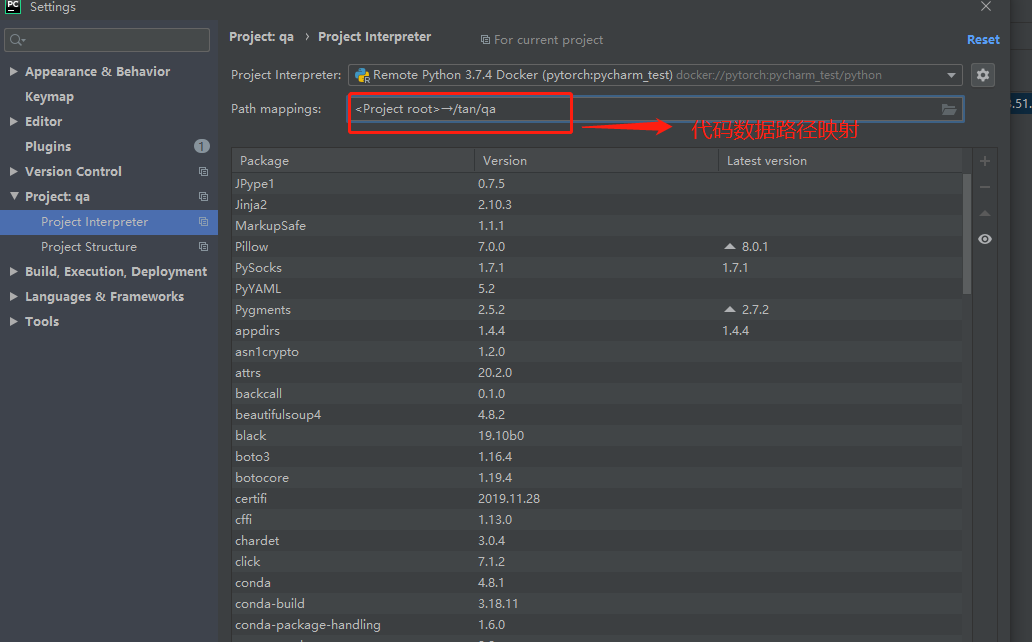Expand the Appearance & Behavior section
Image resolution: width=1032 pixels, height=642 pixels.
tap(13, 71)
